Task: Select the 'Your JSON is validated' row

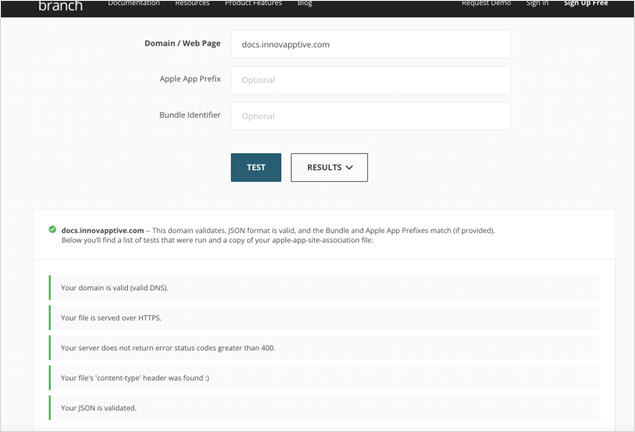Action: (324, 408)
